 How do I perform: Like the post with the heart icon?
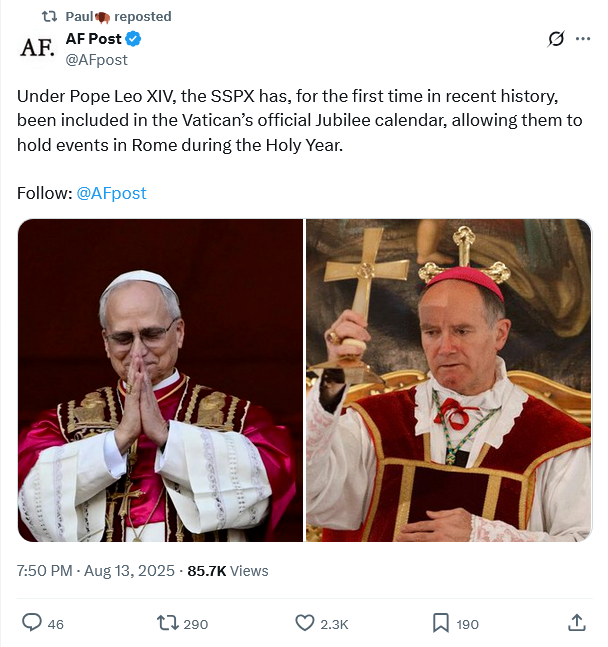coord(305,623)
